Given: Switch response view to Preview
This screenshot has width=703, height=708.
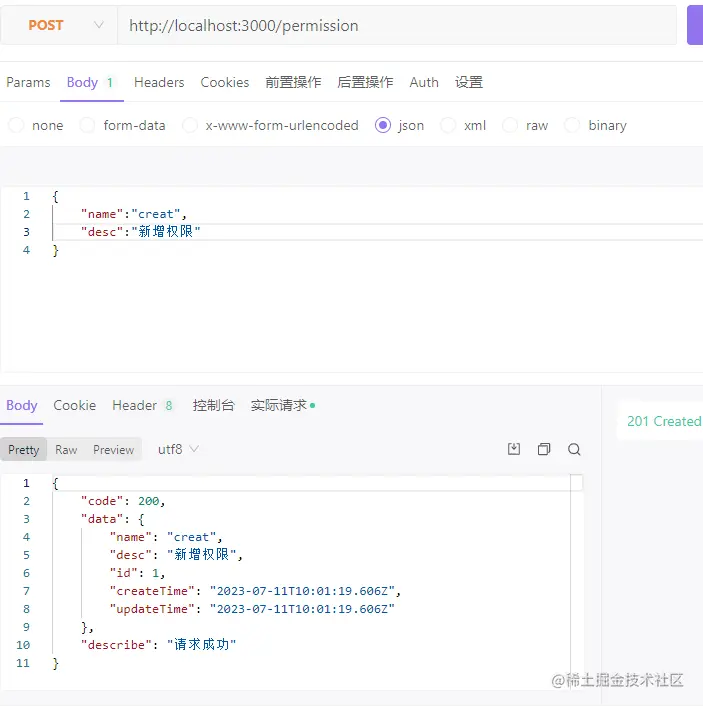Looking at the screenshot, I should [113, 450].
